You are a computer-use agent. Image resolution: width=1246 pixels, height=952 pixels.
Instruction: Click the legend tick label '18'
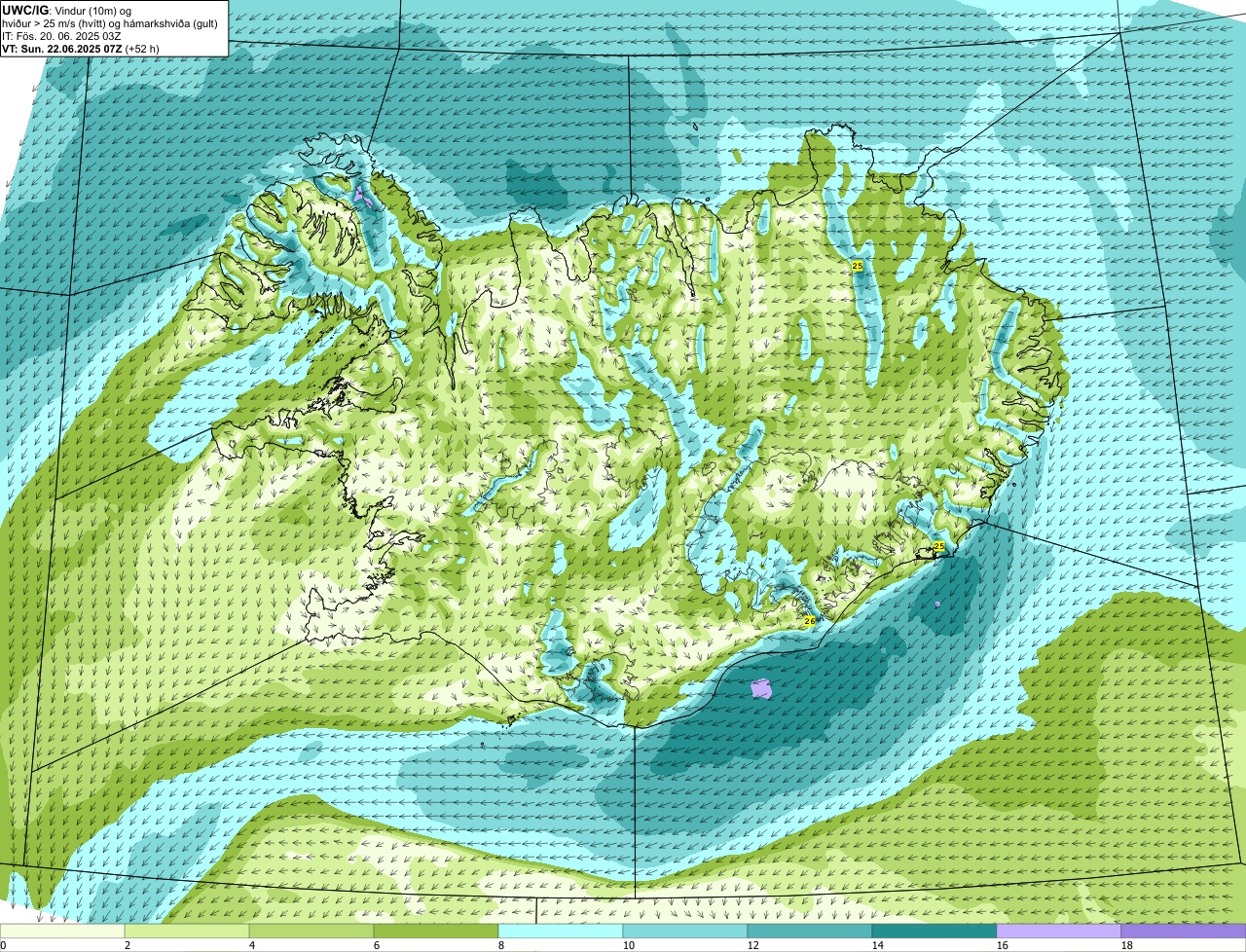tap(1127, 945)
